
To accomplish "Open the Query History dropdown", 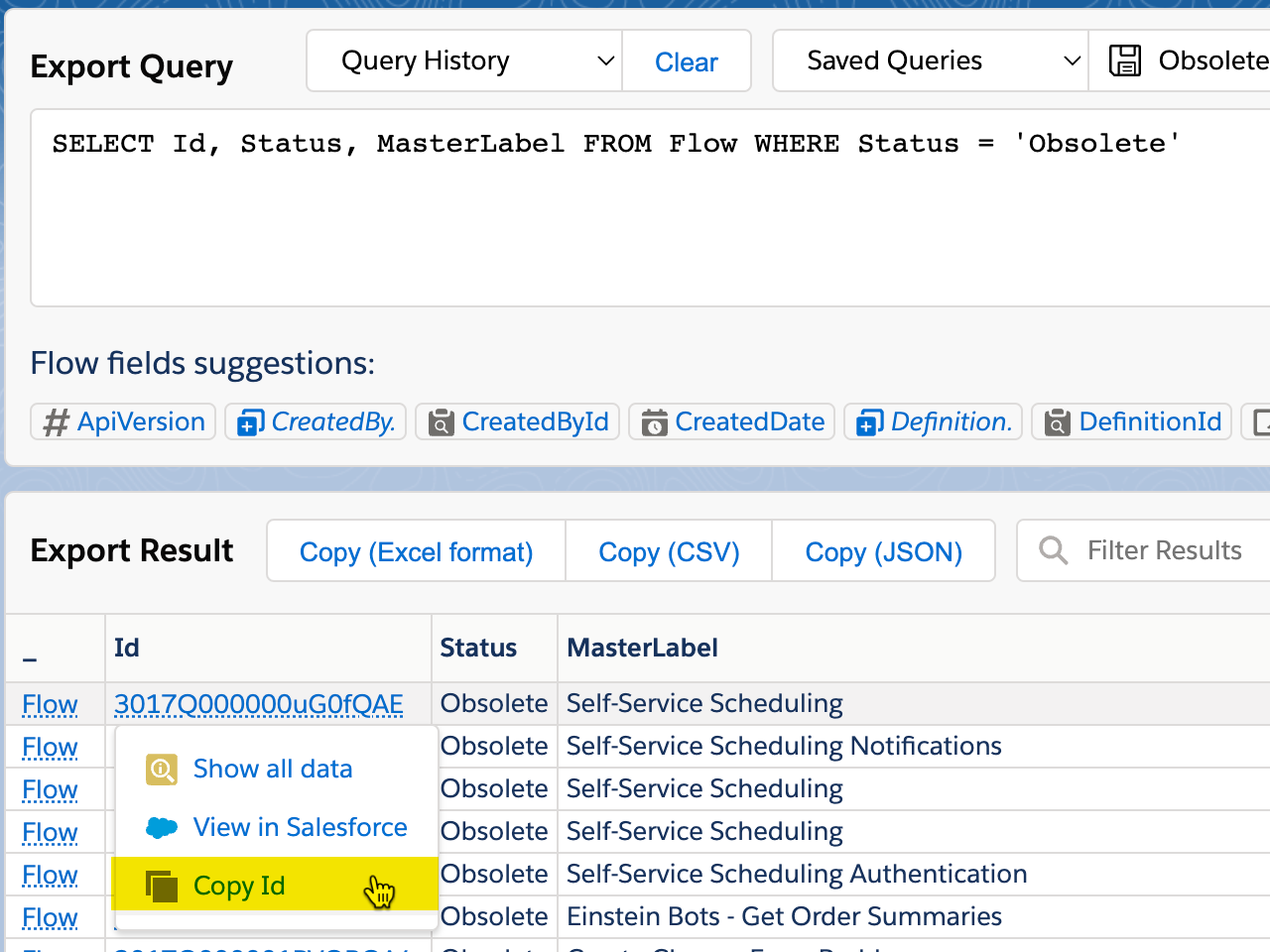I will pyautogui.click(x=464, y=60).
